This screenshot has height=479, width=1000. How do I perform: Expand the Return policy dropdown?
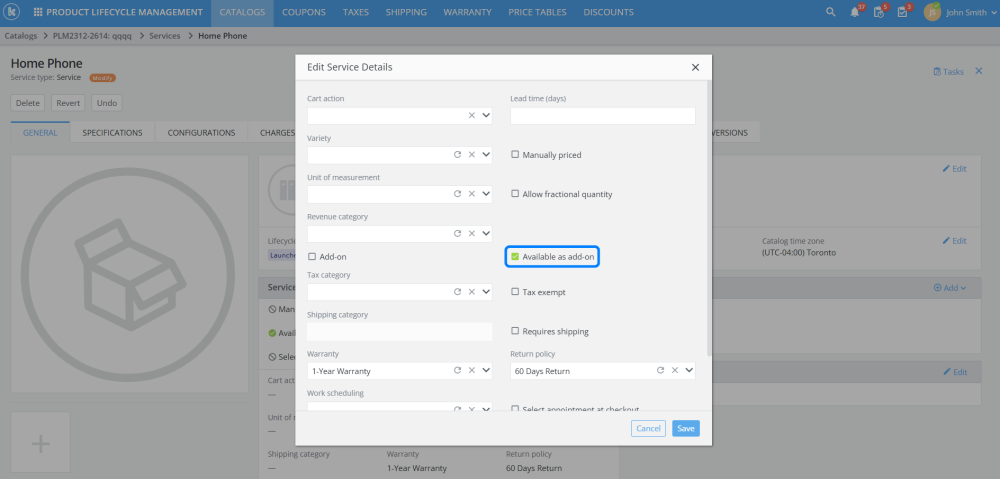tap(688, 370)
